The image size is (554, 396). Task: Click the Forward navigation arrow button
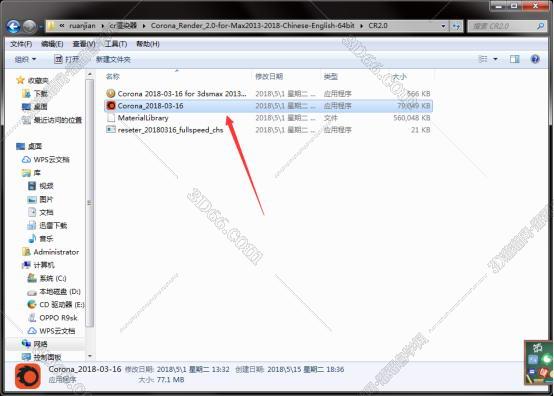pyautogui.click(x=30, y=26)
